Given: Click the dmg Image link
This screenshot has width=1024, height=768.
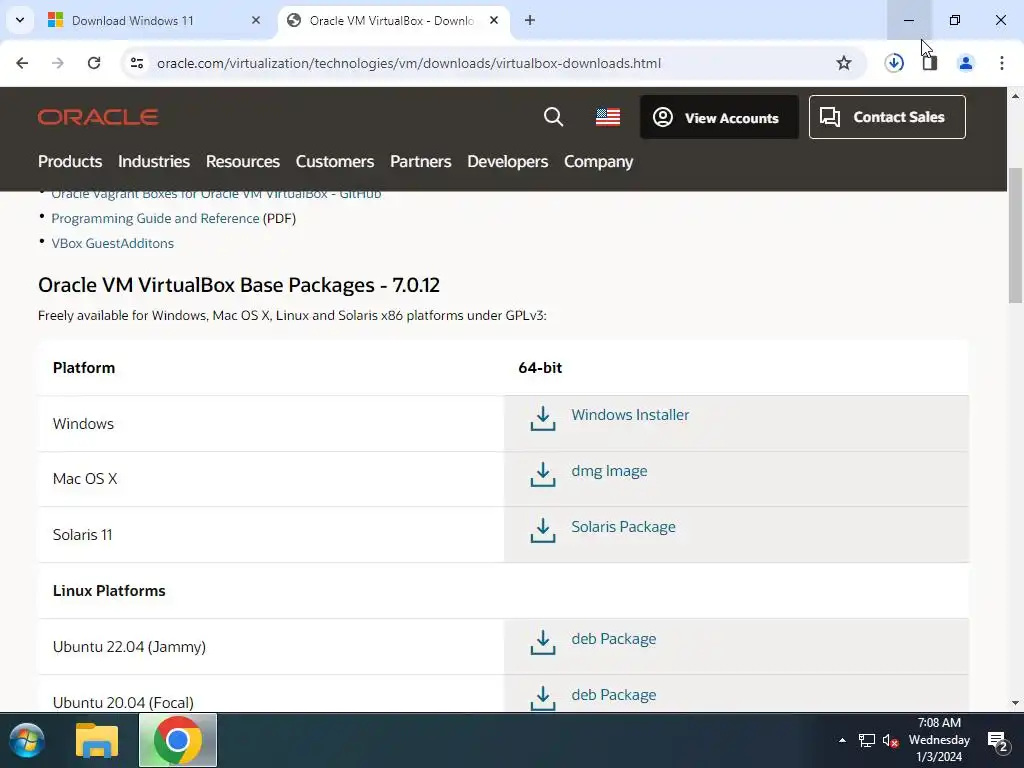Looking at the screenshot, I should (609, 471).
